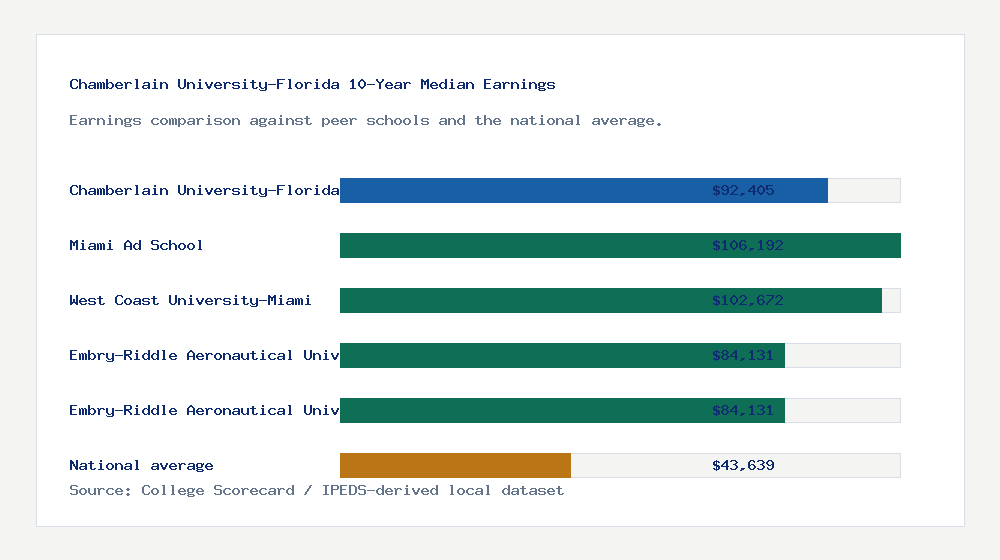Select the 'National average' row label
The width and height of the screenshot is (1000, 560).
(x=141, y=466)
